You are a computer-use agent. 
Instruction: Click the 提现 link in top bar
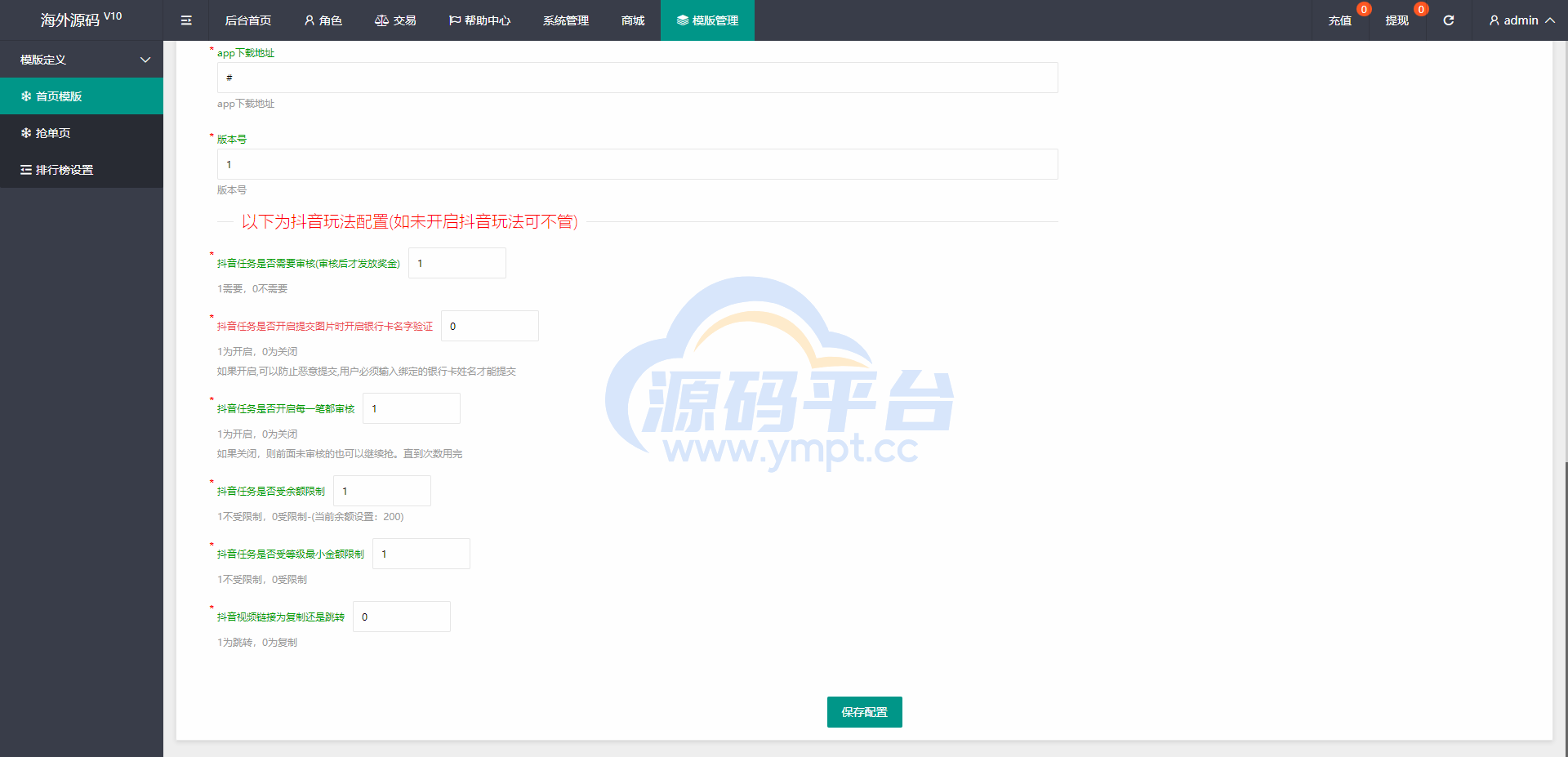point(1396,20)
